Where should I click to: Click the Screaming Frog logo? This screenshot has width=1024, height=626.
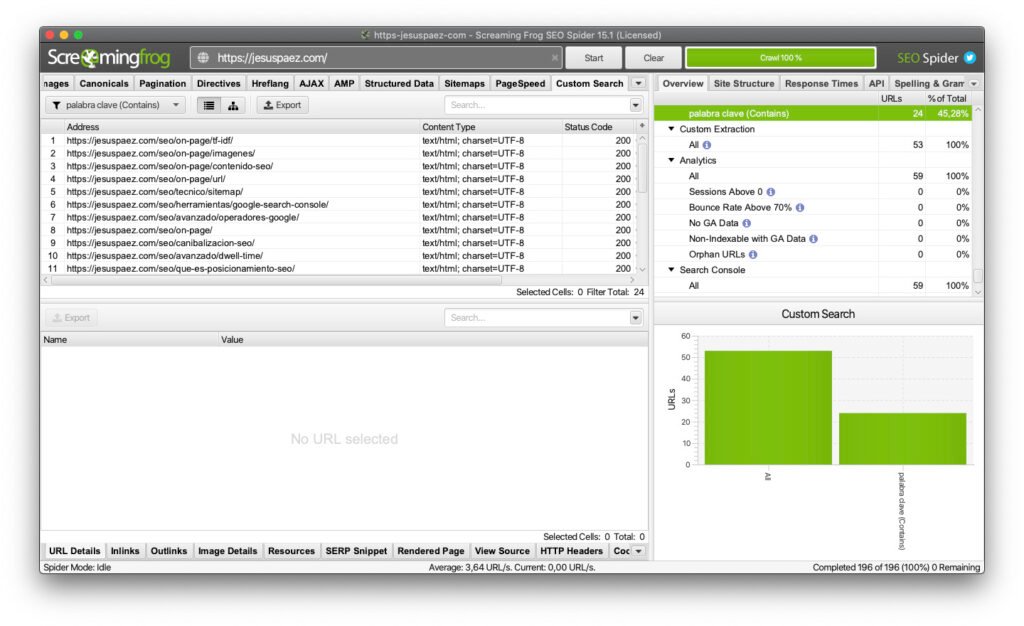[x=108, y=58]
